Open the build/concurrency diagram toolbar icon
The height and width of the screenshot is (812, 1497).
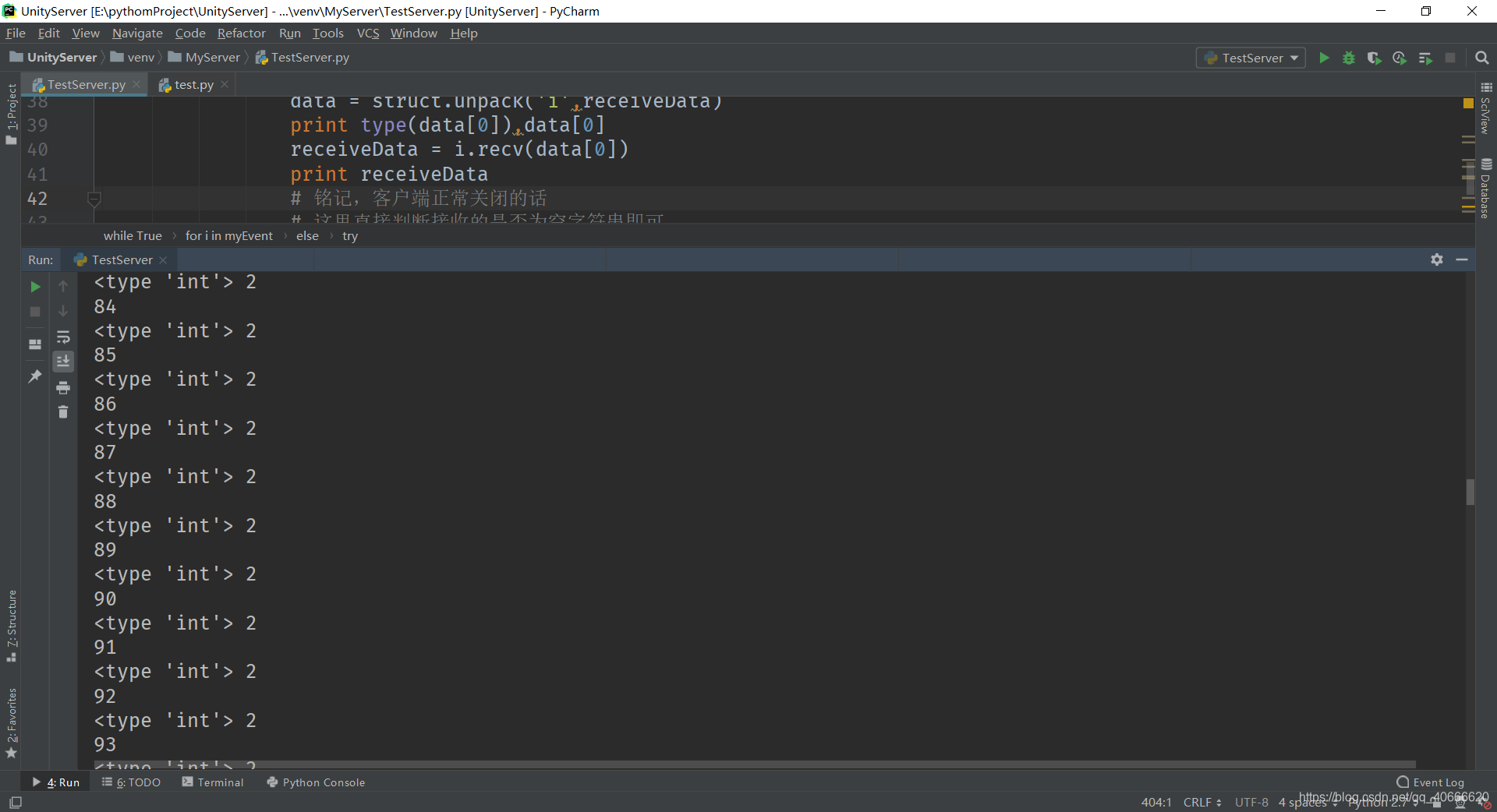(1425, 58)
